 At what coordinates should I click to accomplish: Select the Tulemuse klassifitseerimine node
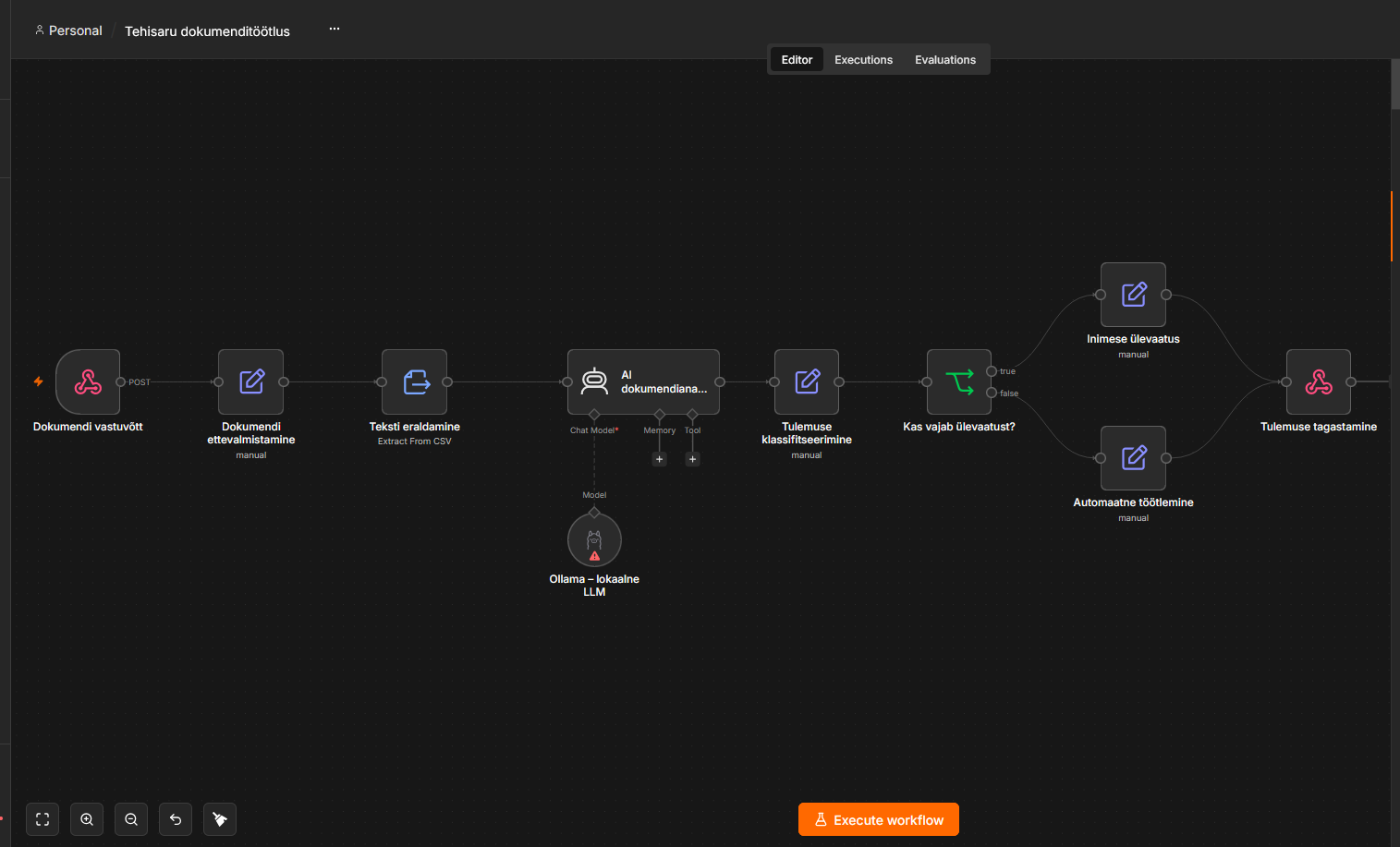pos(807,381)
